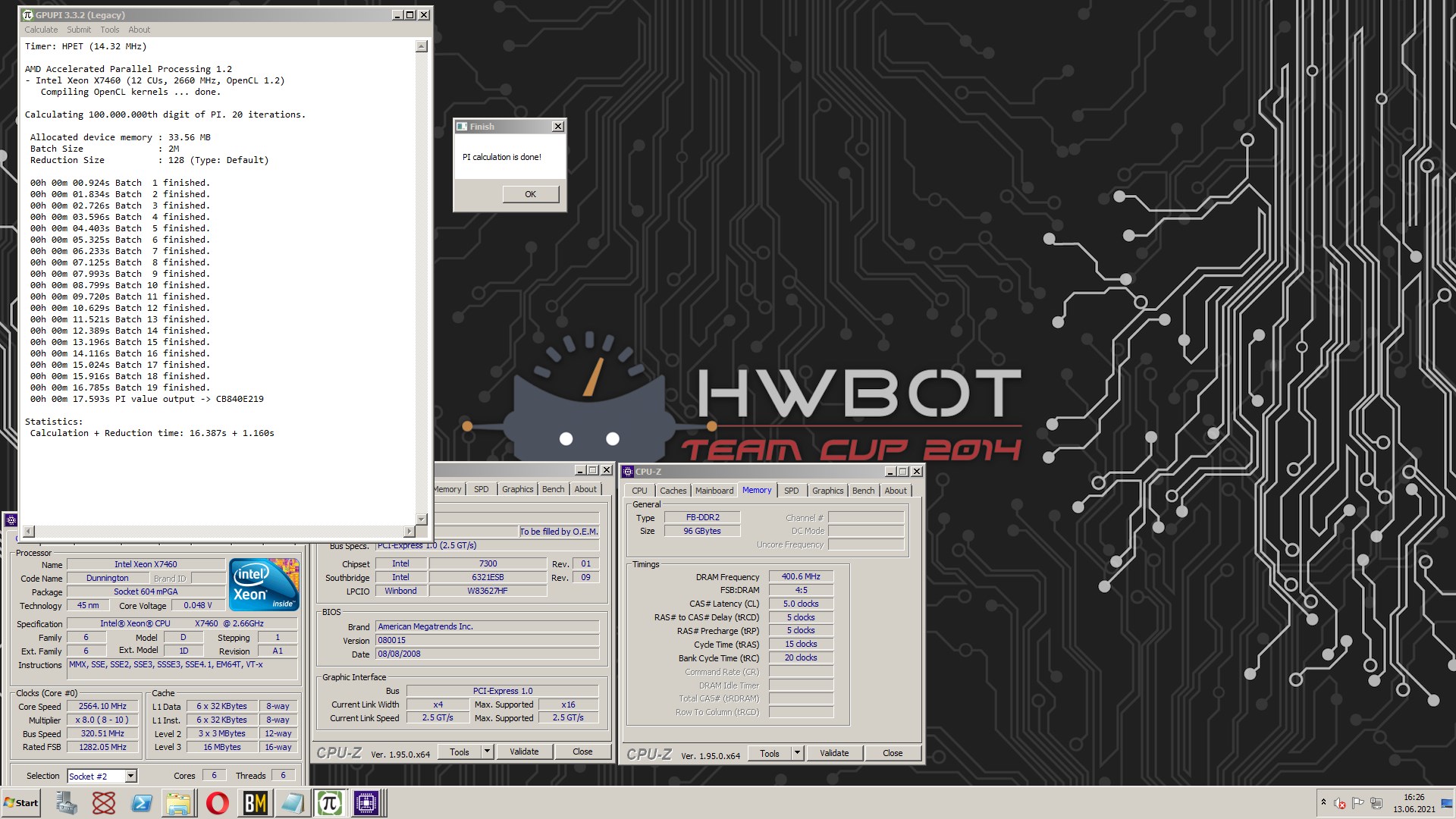The width and height of the screenshot is (1456, 819).
Task: Click the 96 GBytes memory size field
Action: point(702,531)
